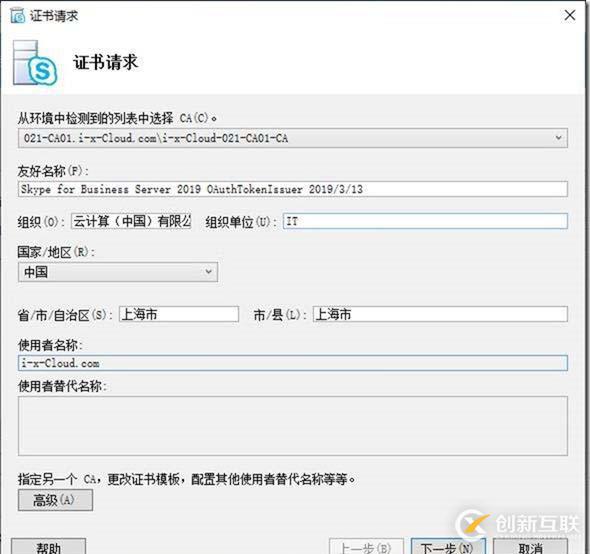Click the 市/县(L) label
590x554 pixels.
tap(280, 315)
